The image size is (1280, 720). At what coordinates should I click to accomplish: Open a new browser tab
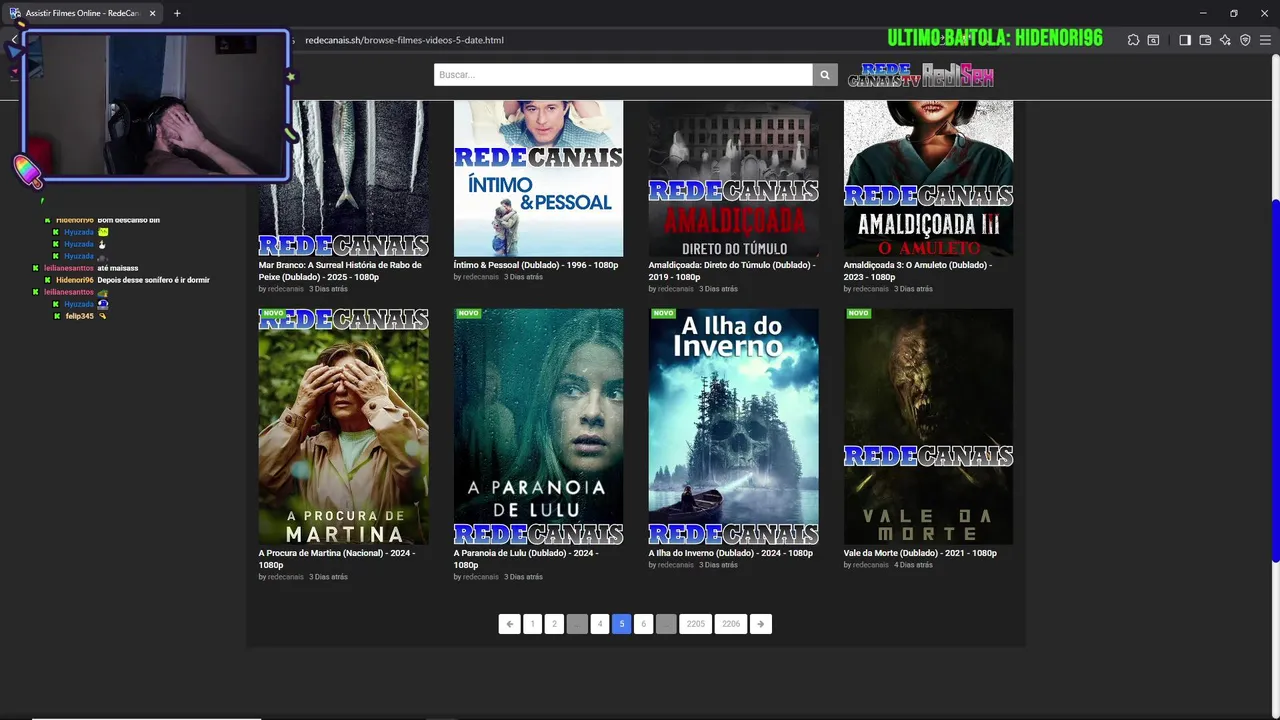[x=177, y=13]
